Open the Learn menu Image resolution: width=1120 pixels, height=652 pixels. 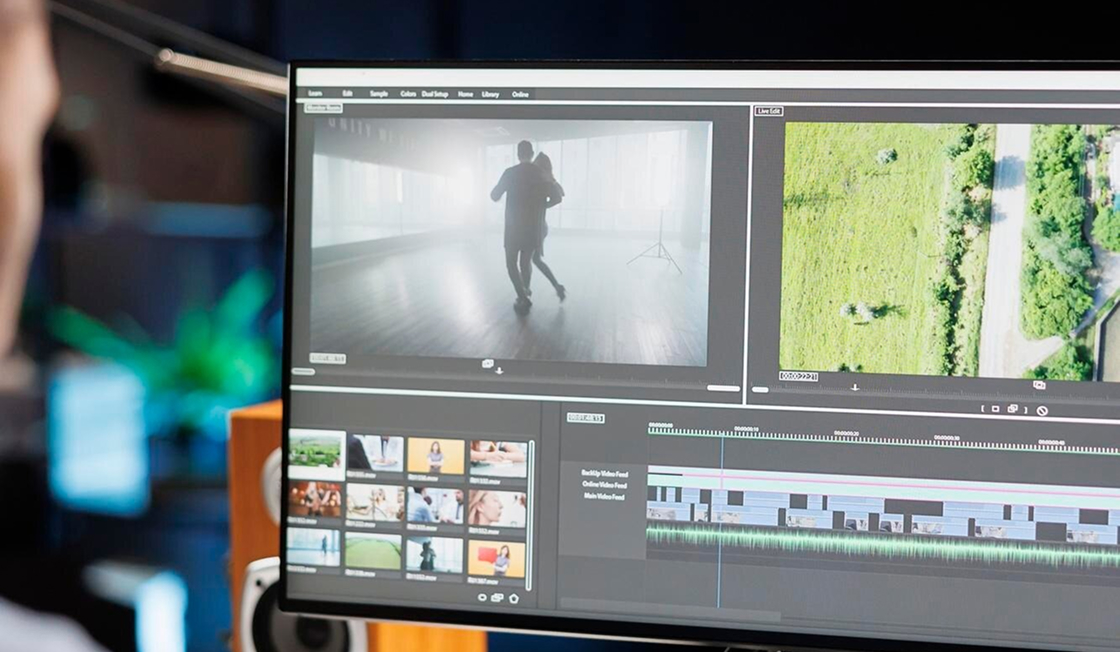click(x=315, y=94)
